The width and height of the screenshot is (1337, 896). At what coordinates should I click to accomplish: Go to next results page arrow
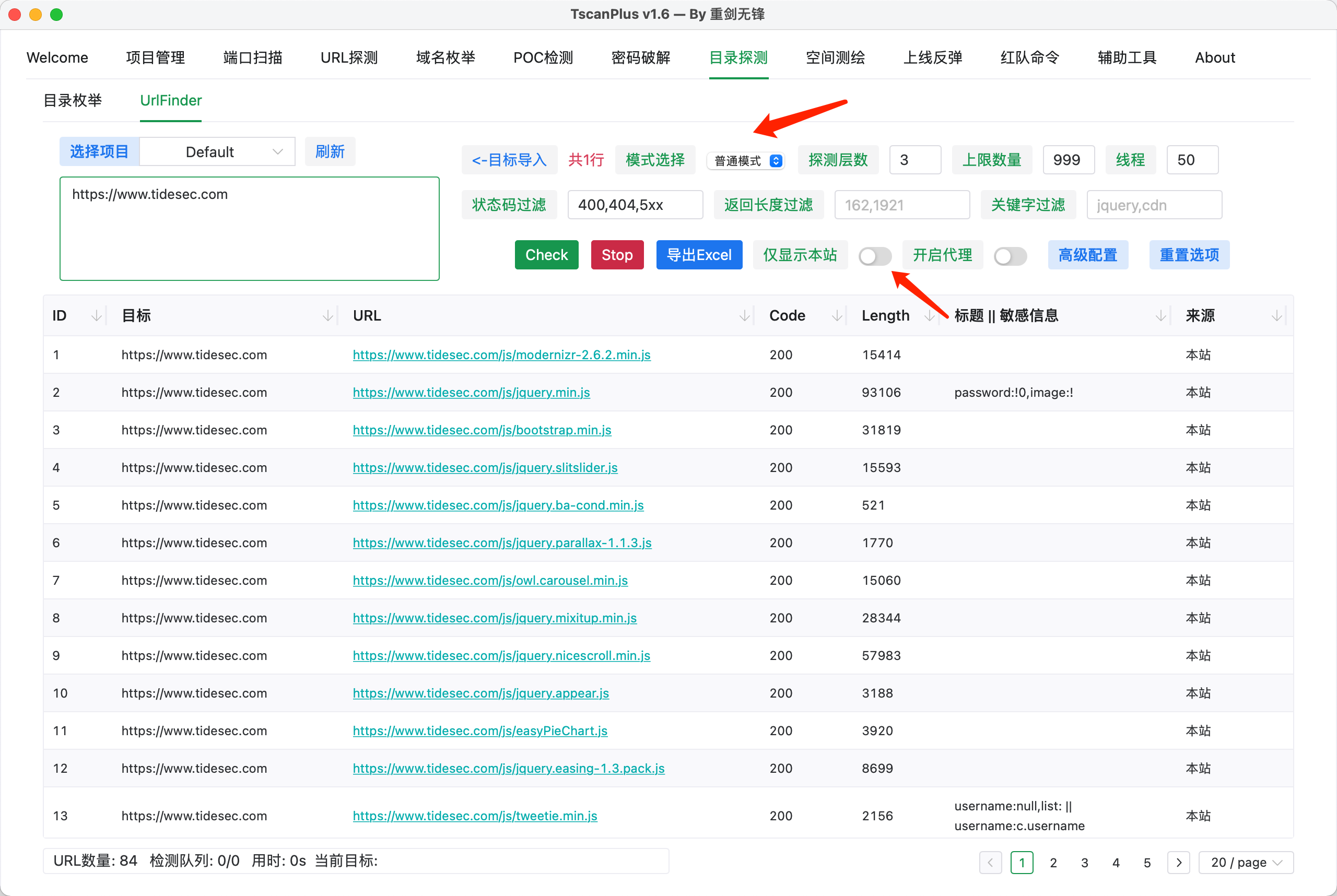(1178, 862)
